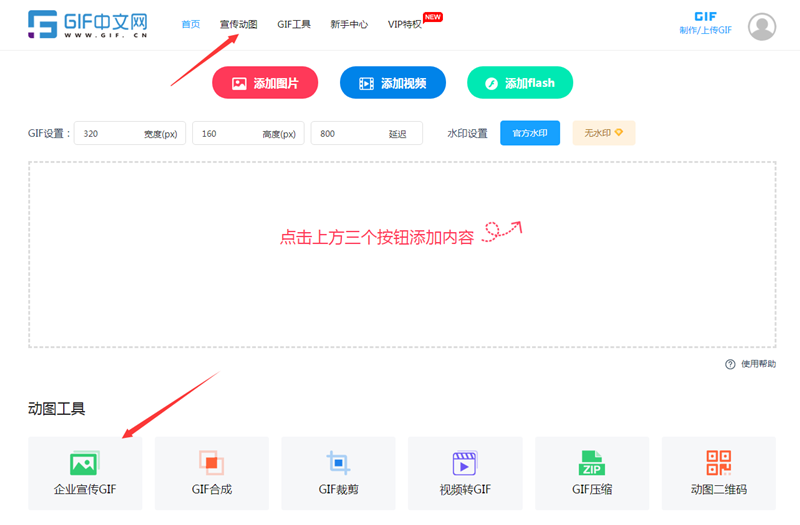
Task: Open the GIF裁剪 tool card label
Action: [x=338, y=490]
